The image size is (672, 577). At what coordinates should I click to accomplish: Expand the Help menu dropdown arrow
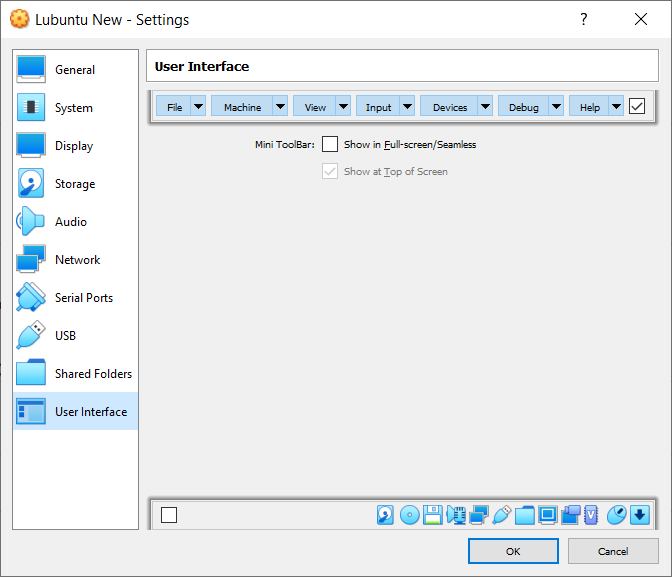point(616,106)
